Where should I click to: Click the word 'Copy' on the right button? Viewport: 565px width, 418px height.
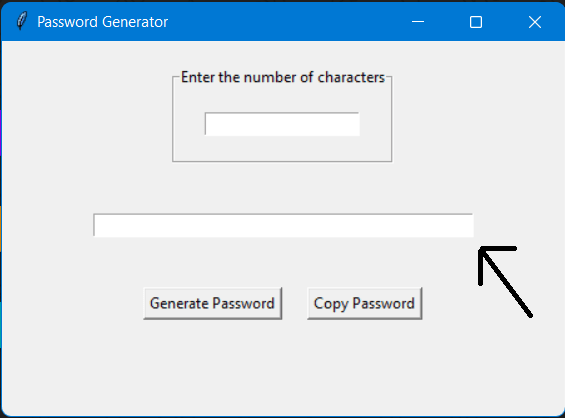point(331,304)
